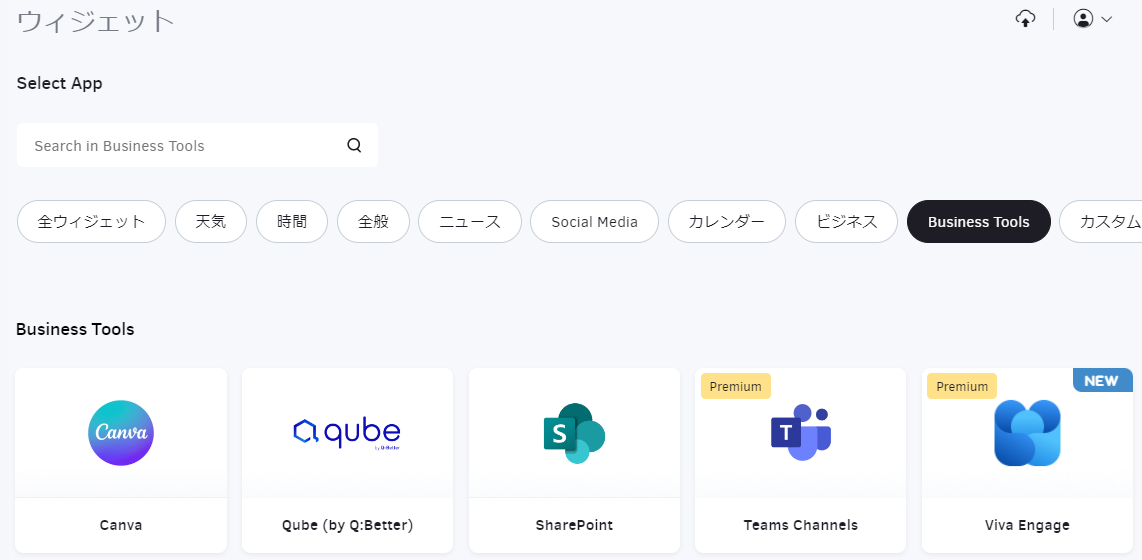This screenshot has height=560, width=1142.
Task: Click the Viva Engage card label
Action: tap(1027, 525)
